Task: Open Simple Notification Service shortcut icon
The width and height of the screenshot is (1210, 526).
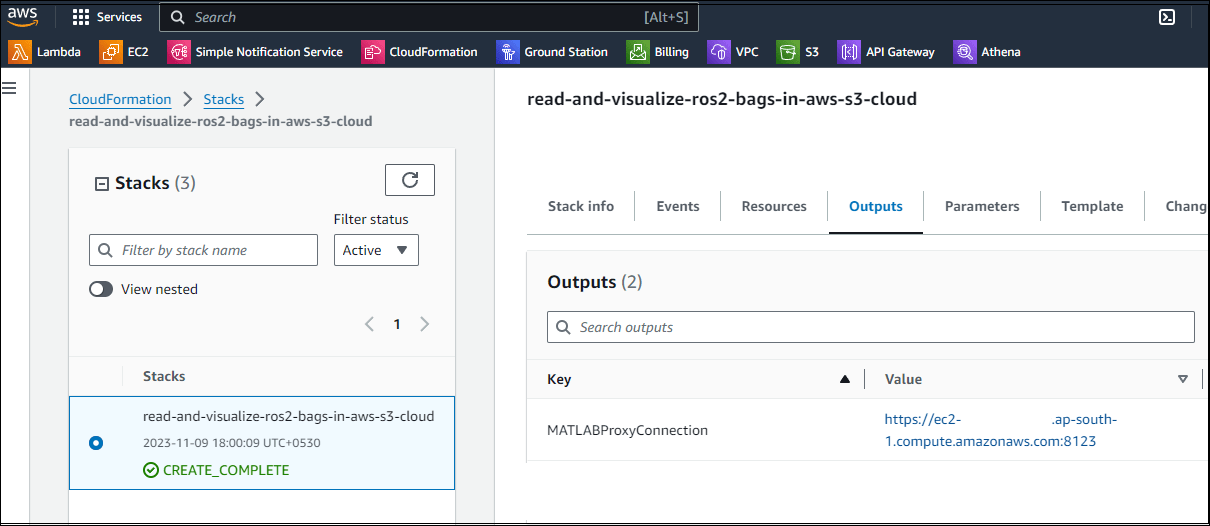Action: click(179, 52)
